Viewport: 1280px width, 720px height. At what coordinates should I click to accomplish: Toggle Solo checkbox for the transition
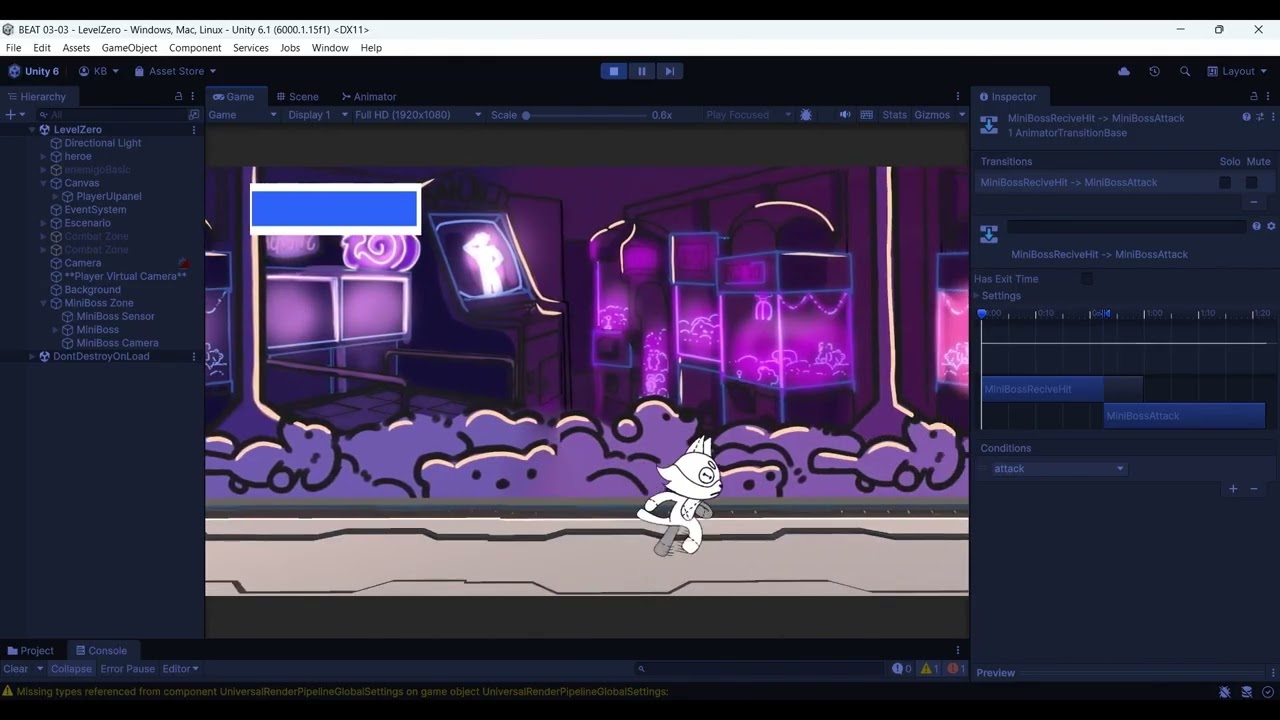click(1225, 182)
